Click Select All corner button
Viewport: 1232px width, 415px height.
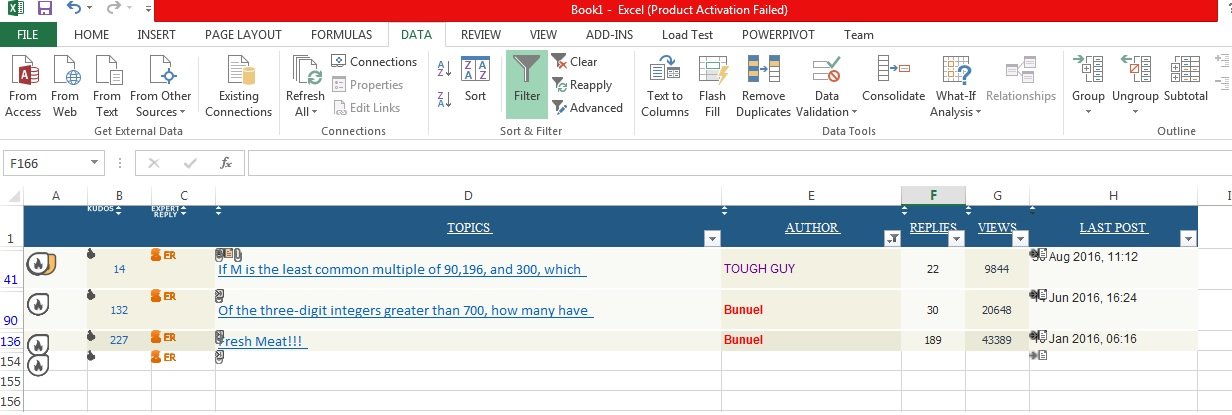[11, 195]
